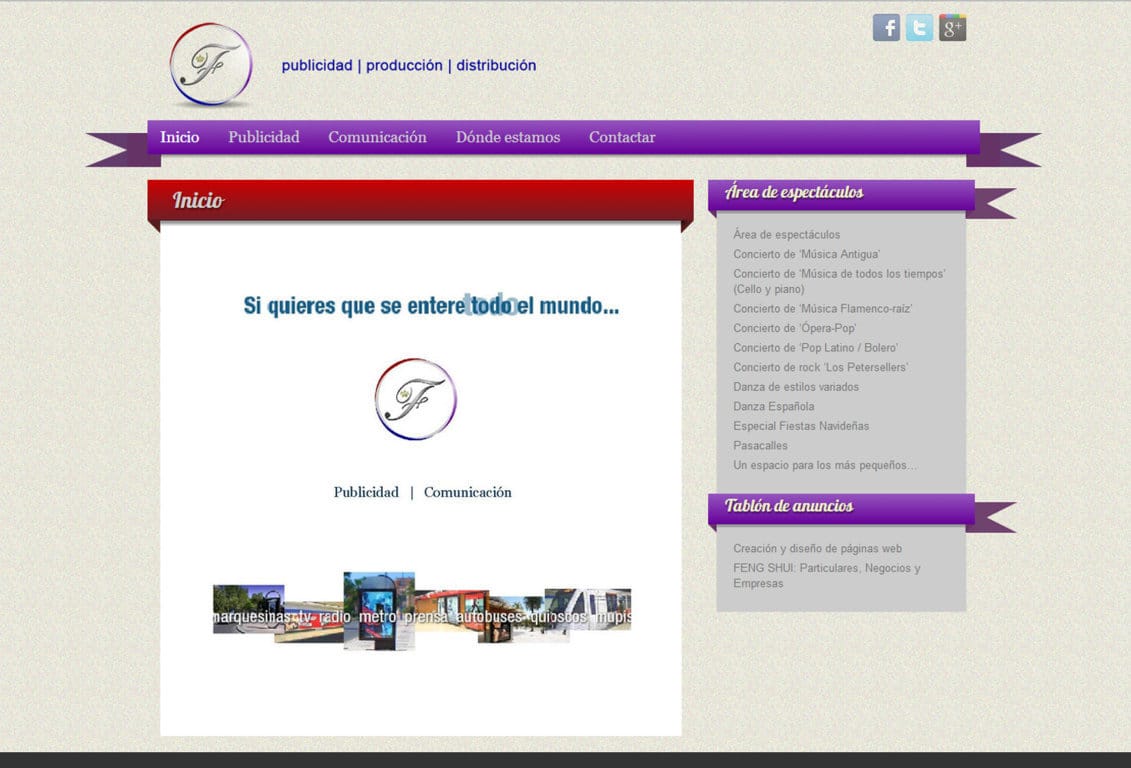Screen dimensions: 1131x768
Task: Open 'Un espacio para los más pequeños' link
Action: (825, 465)
